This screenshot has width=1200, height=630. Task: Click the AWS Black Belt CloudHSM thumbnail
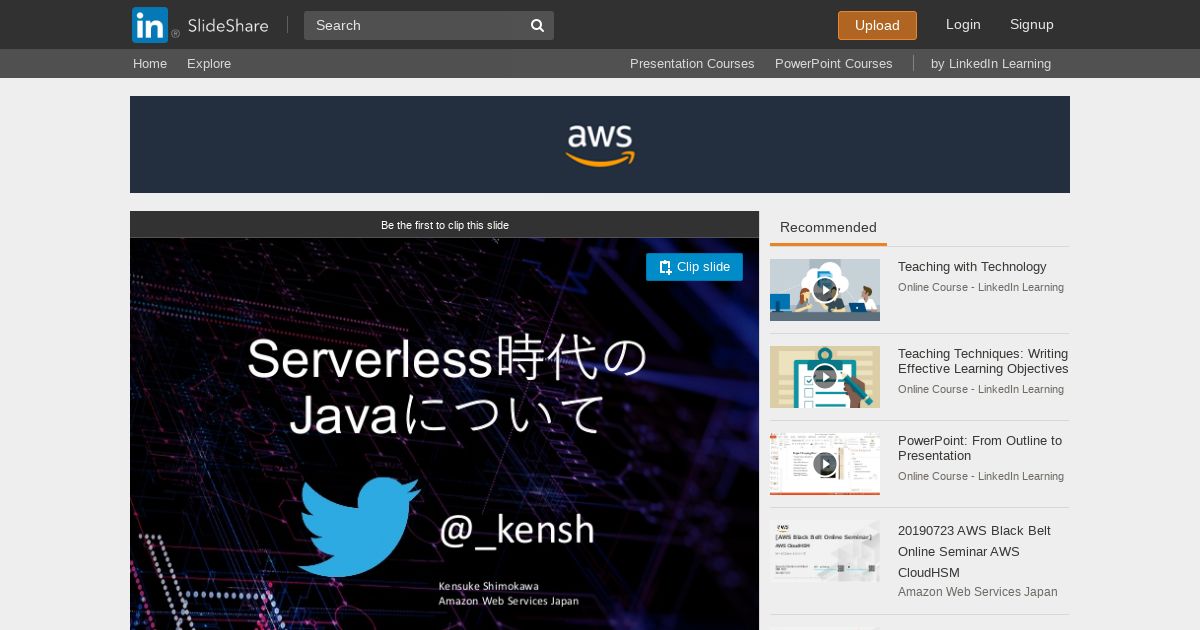(825, 551)
